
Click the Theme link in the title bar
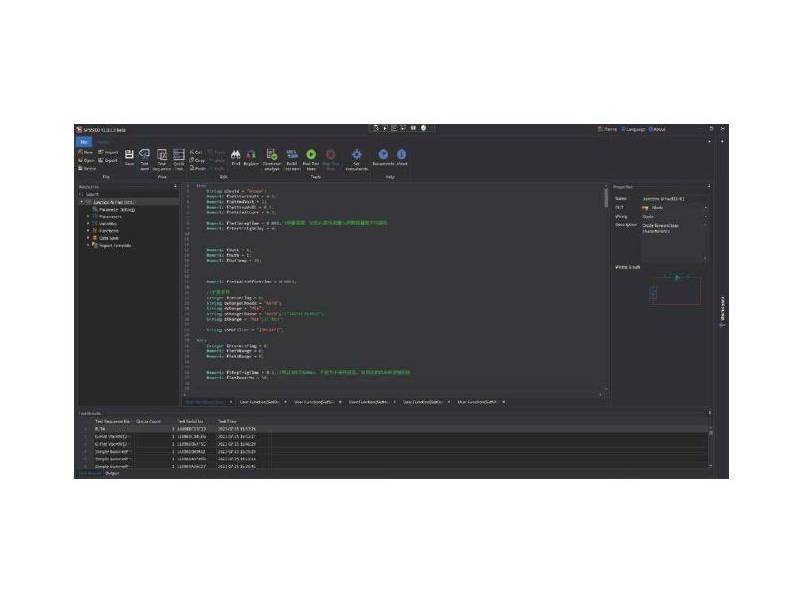tap(607, 128)
